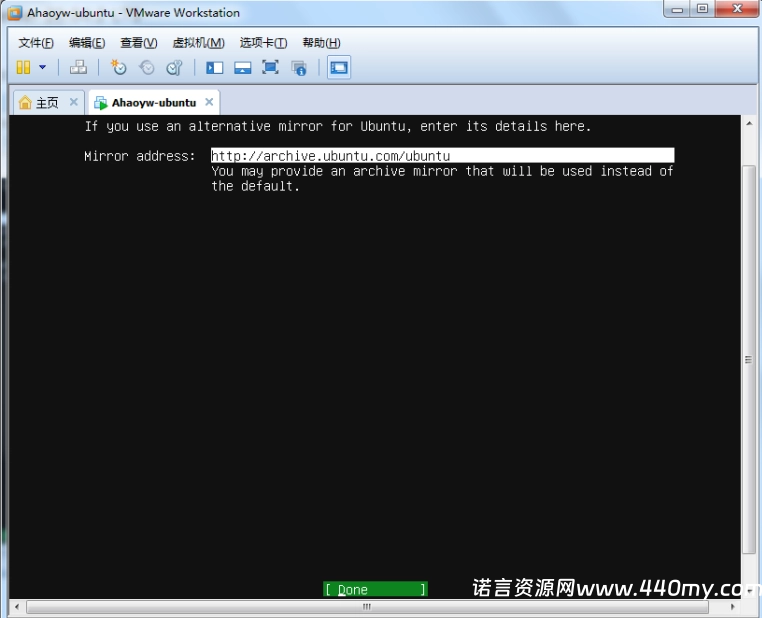This screenshot has width=762, height=618.
Task: Open the 帮助(H) menu
Action: [x=321, y=43]
